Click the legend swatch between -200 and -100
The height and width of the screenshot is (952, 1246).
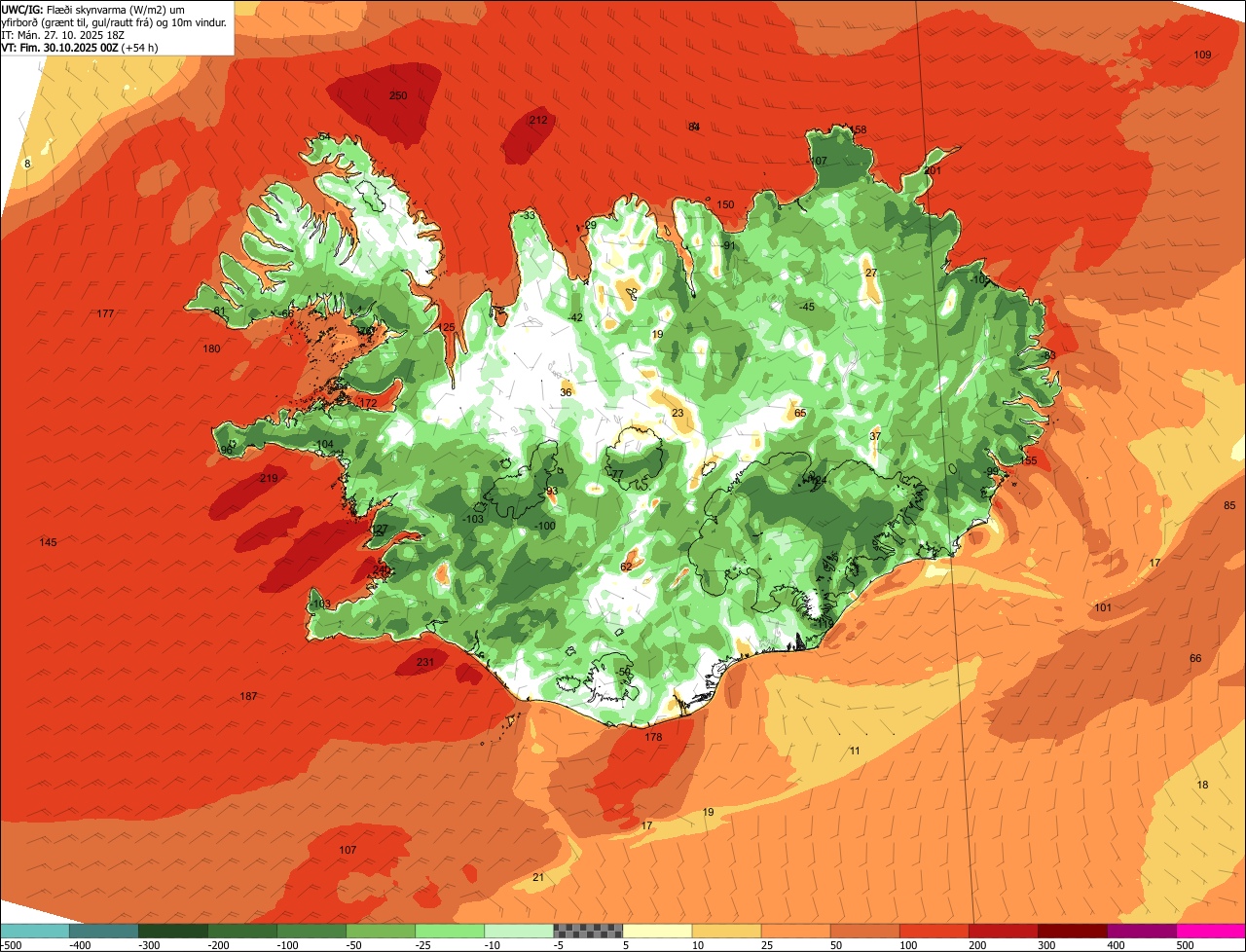[242, 931]
